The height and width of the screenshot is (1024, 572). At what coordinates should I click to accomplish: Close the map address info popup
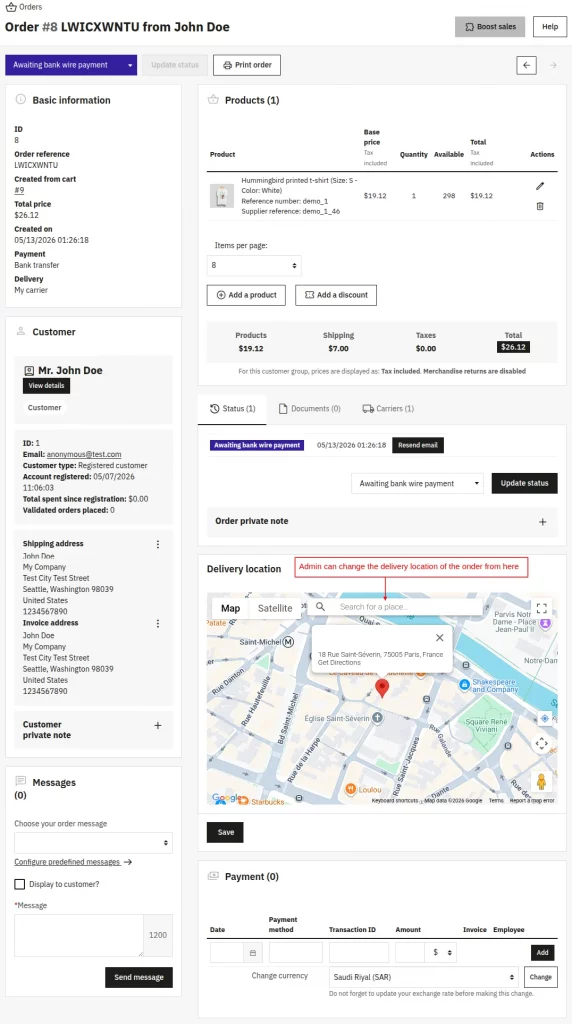pyautogui.click(x=439, y=638)
